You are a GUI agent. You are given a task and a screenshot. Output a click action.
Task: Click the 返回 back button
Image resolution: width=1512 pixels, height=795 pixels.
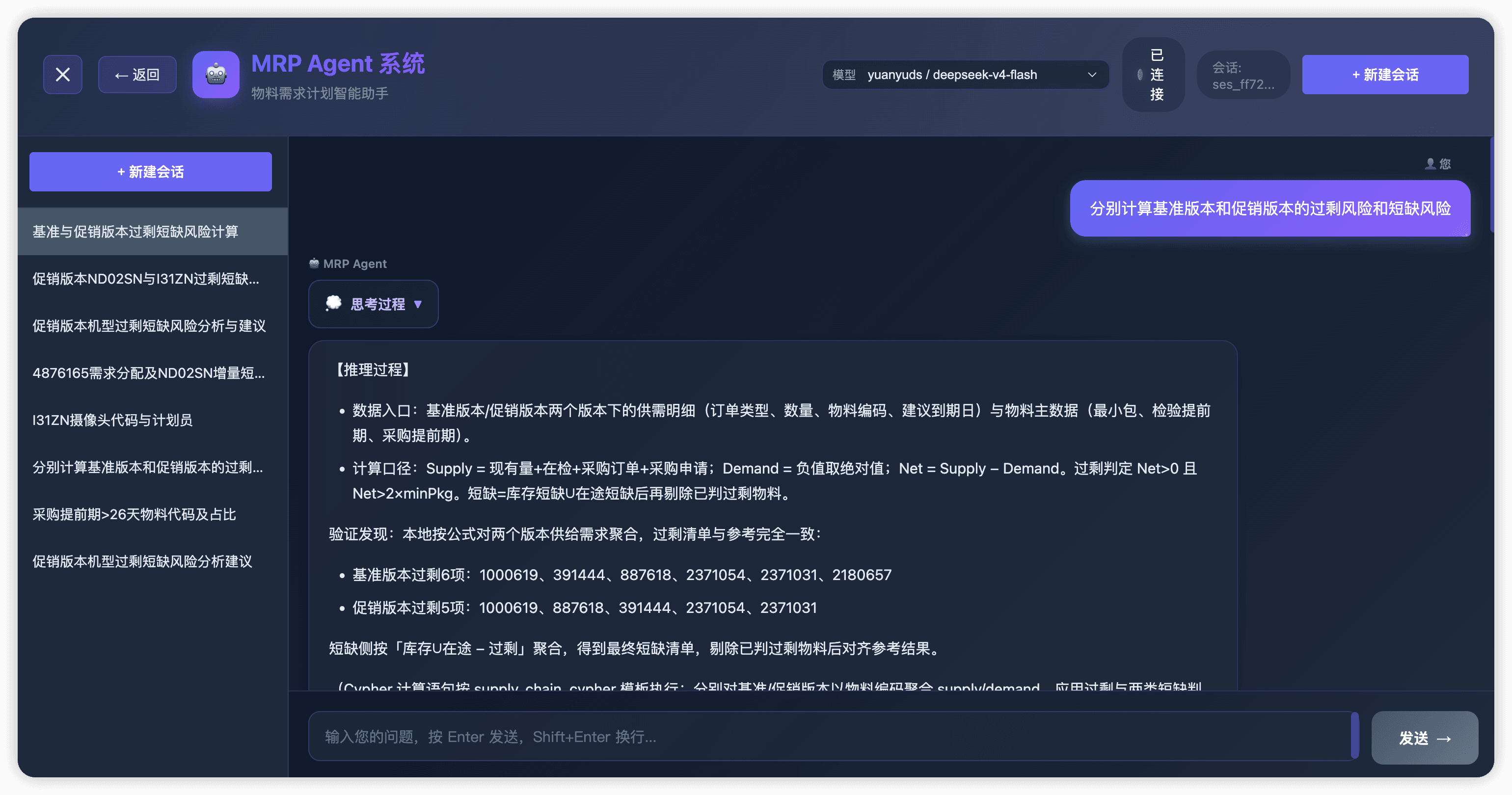pyautogui.click(x=137, y=75)
